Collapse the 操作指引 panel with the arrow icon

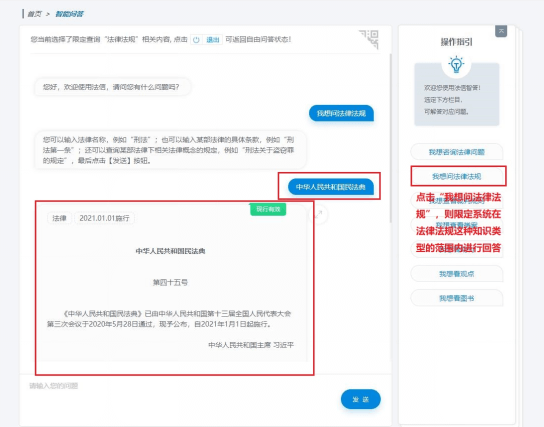pyautogui.click(x=501, y=31)
